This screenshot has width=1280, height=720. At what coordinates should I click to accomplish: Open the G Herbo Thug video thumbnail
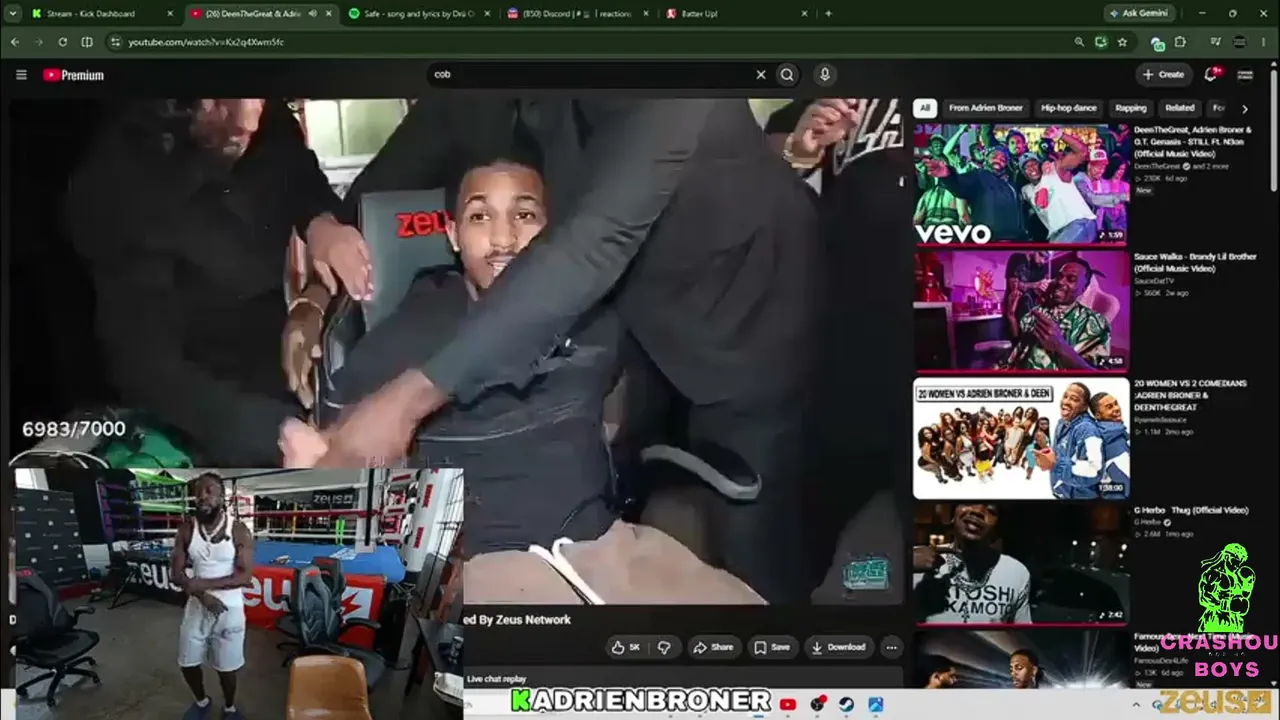(1021, 563)
